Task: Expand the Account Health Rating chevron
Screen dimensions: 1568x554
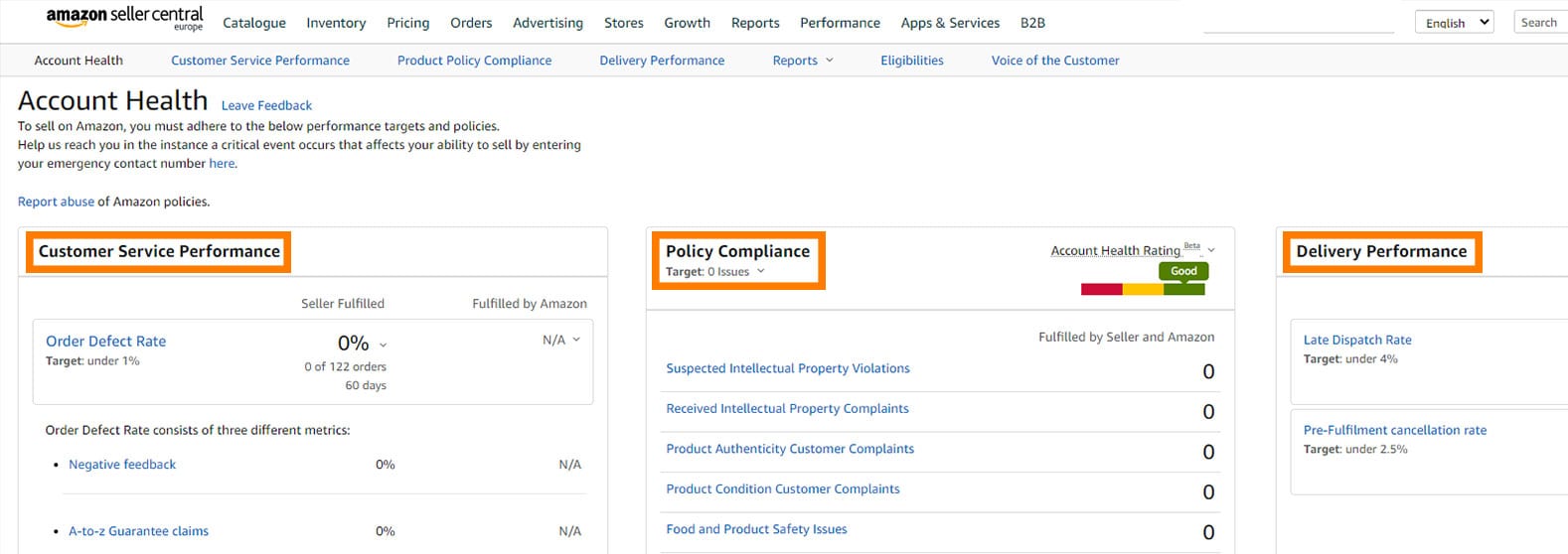Action: [x=1211, y=250]
